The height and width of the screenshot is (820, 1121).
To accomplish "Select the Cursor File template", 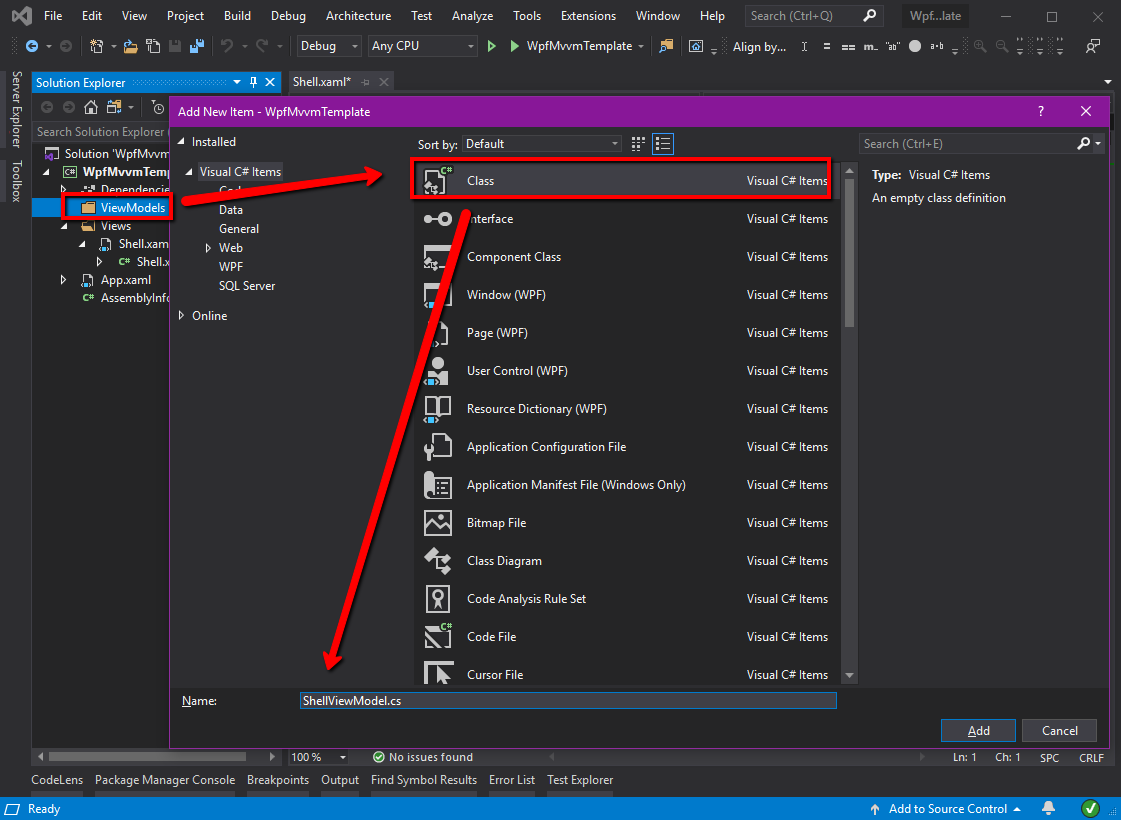I will click(626, 673).
